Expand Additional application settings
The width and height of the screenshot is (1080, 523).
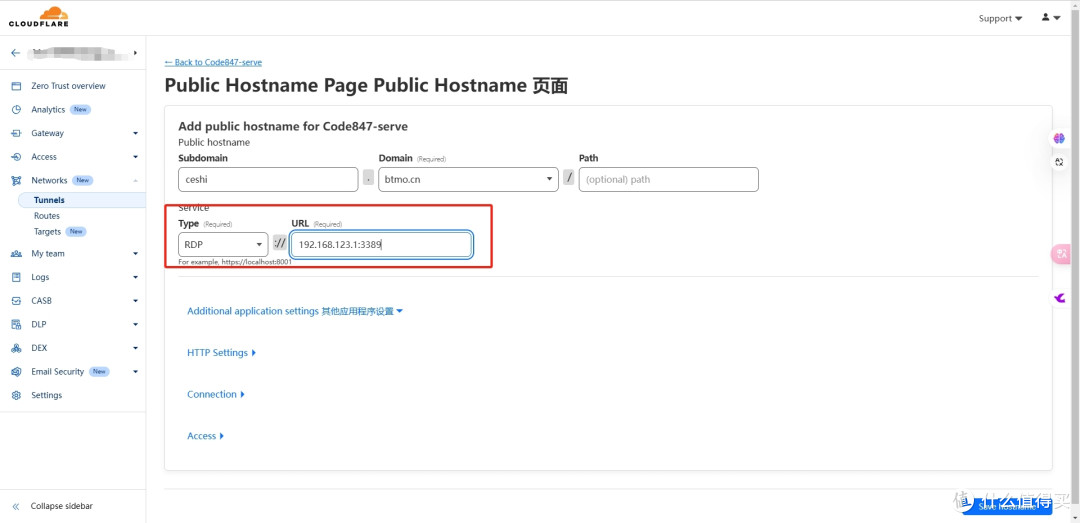pyautogui.click(x=295, y=311)
